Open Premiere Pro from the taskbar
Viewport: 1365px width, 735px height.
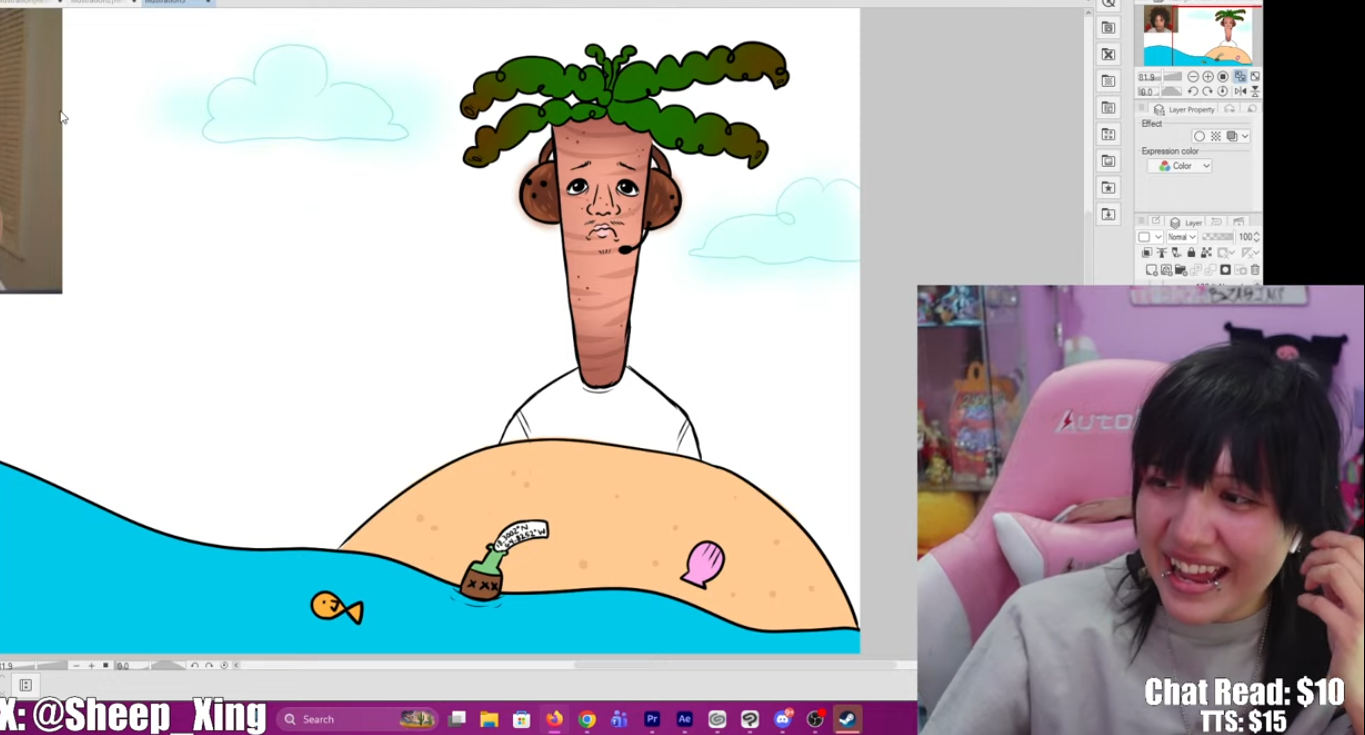tap(652, 719)
